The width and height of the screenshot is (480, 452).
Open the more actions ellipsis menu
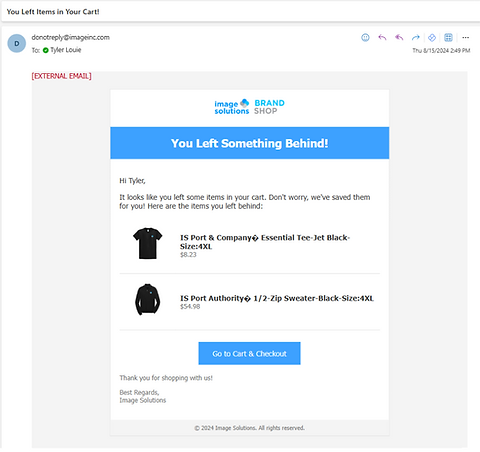(466, 38)
